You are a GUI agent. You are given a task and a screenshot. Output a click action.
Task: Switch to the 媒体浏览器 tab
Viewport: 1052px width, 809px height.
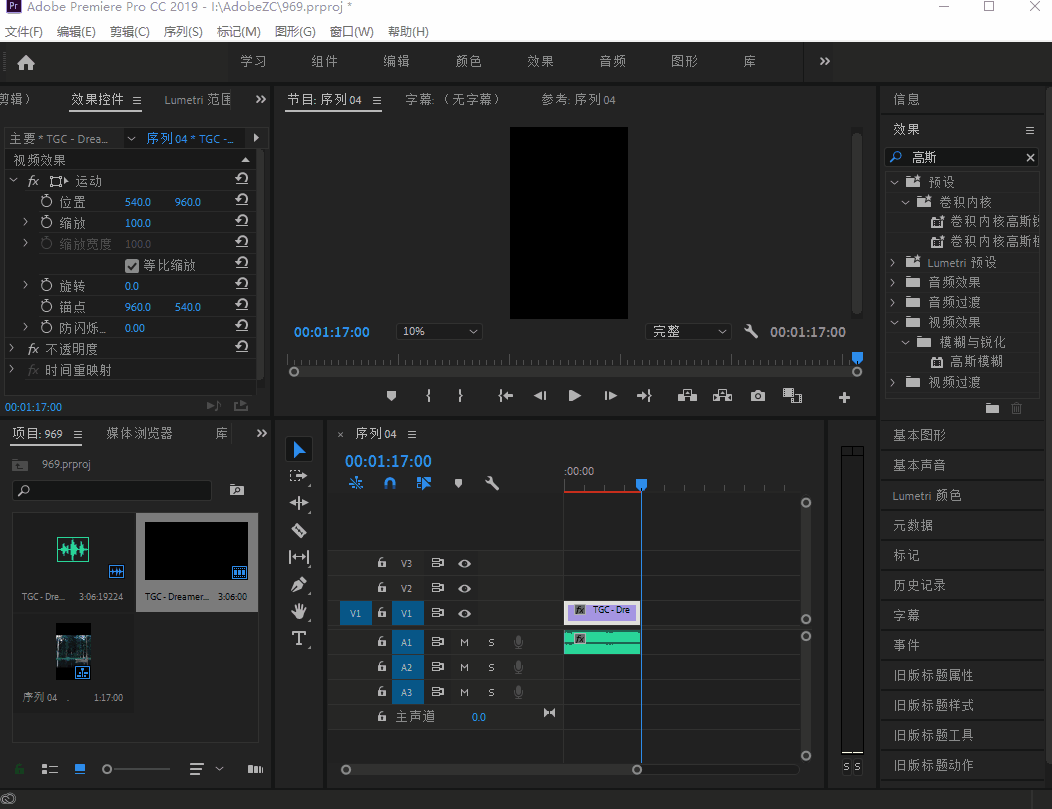click(139, 433)
